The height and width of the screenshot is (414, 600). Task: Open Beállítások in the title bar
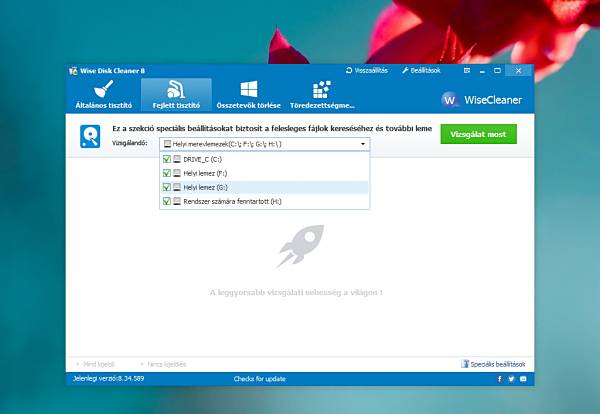424,71
